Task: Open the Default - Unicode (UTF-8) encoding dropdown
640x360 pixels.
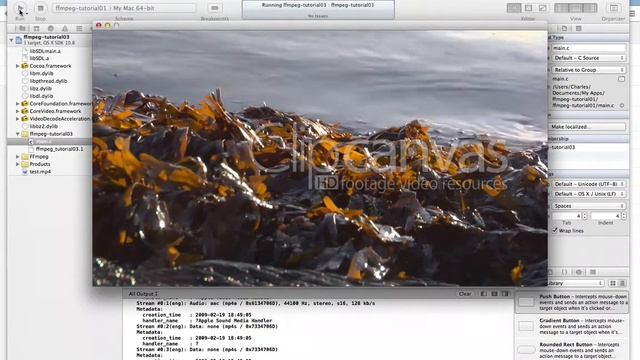Action: click(589, 184)
